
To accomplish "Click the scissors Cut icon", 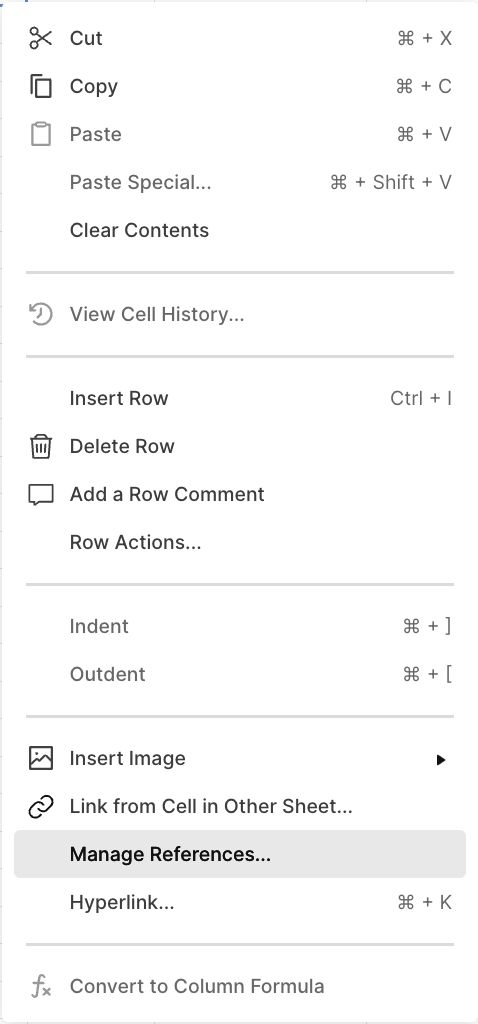I will pos(40,39).
